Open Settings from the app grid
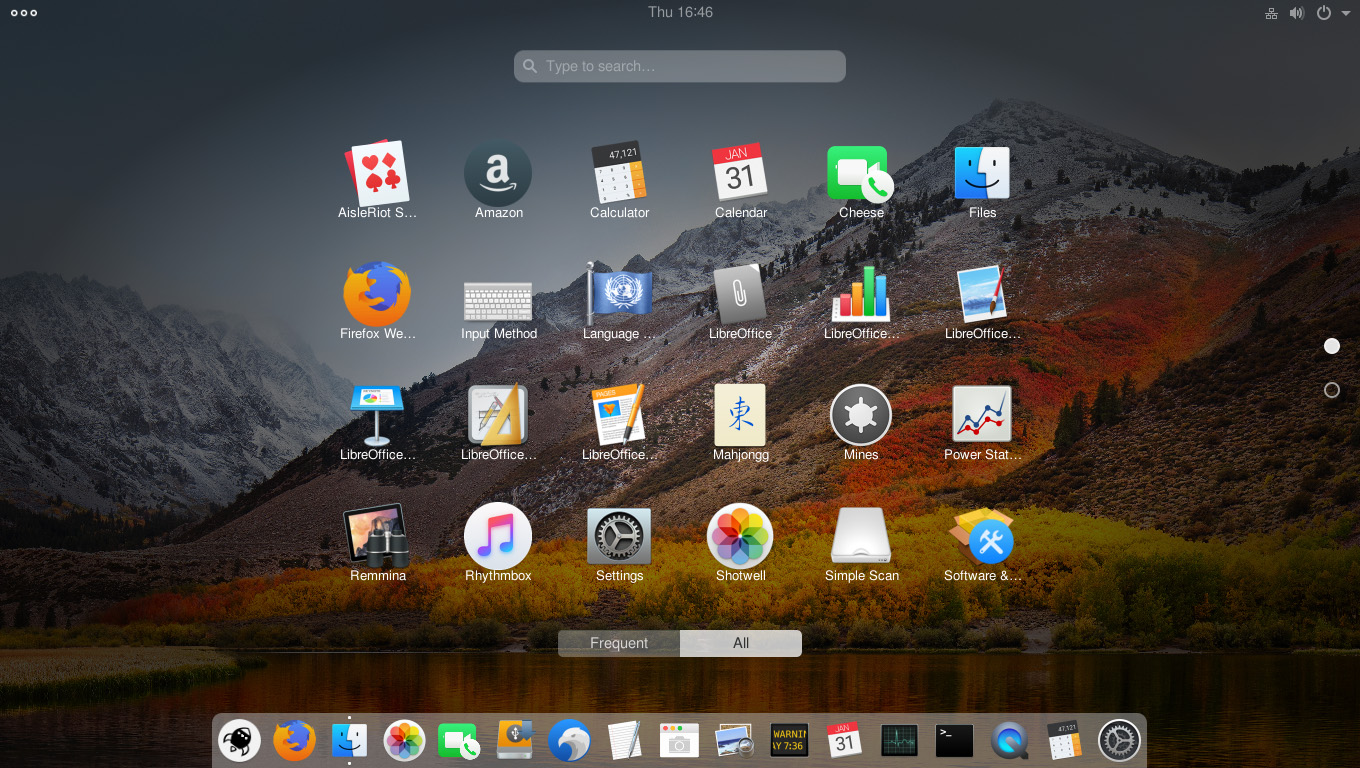 pyautogui.click(x=619, y=537)
